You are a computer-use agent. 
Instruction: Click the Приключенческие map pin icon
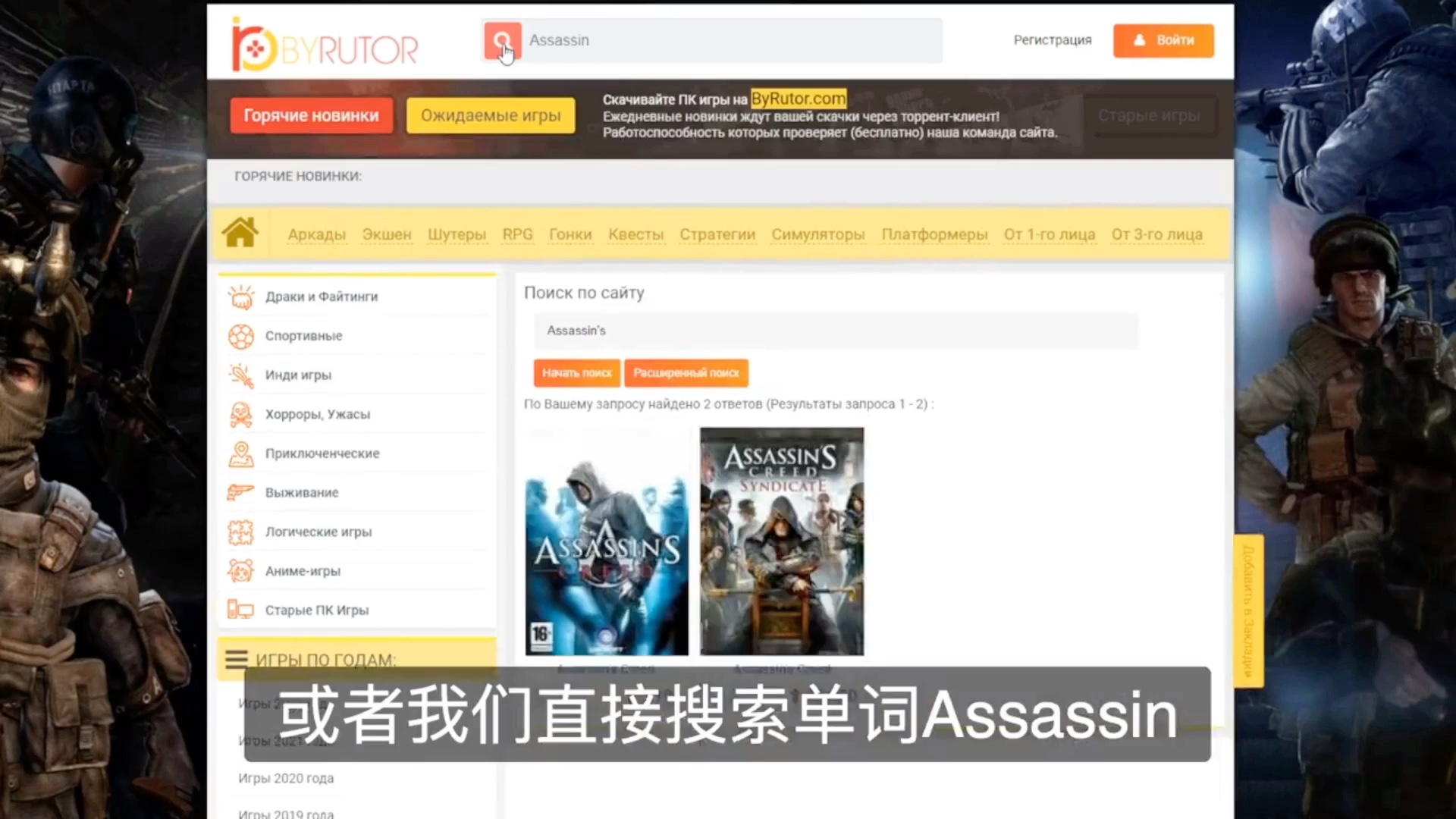(241, 454)
